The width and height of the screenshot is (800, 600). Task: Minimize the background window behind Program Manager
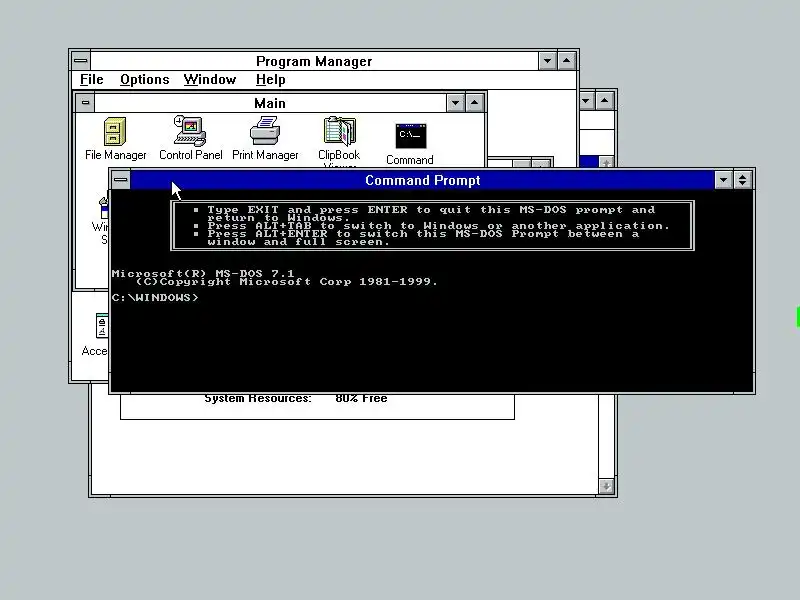[x=586, y=101]
